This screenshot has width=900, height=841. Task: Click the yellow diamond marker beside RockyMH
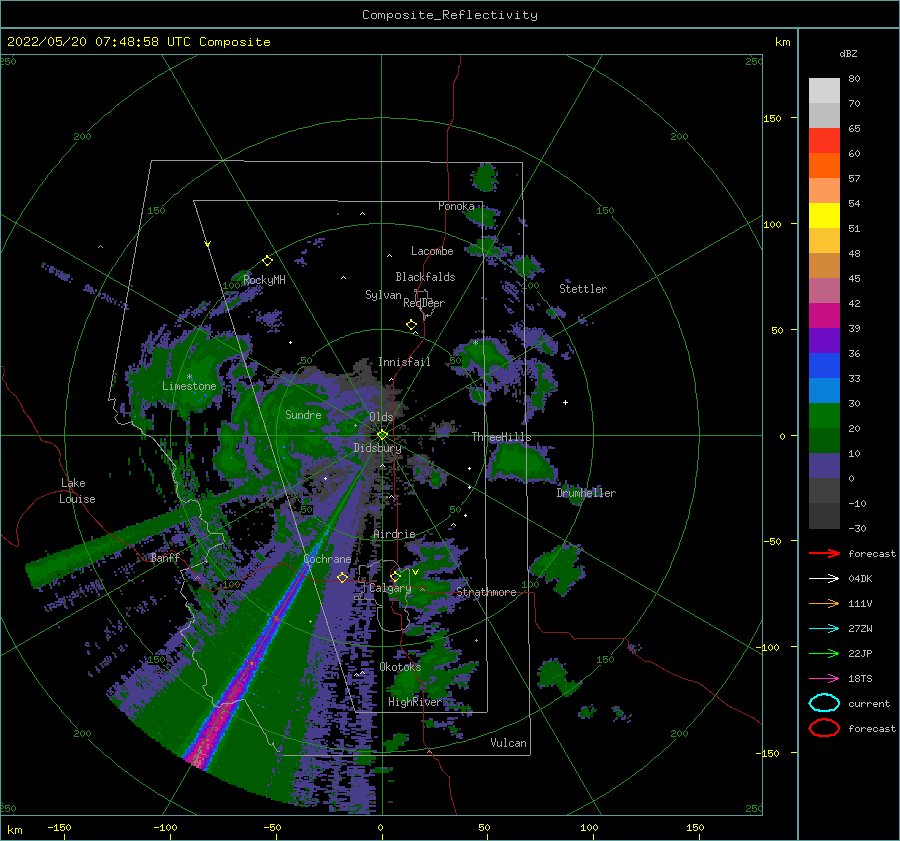pos(267,261)
